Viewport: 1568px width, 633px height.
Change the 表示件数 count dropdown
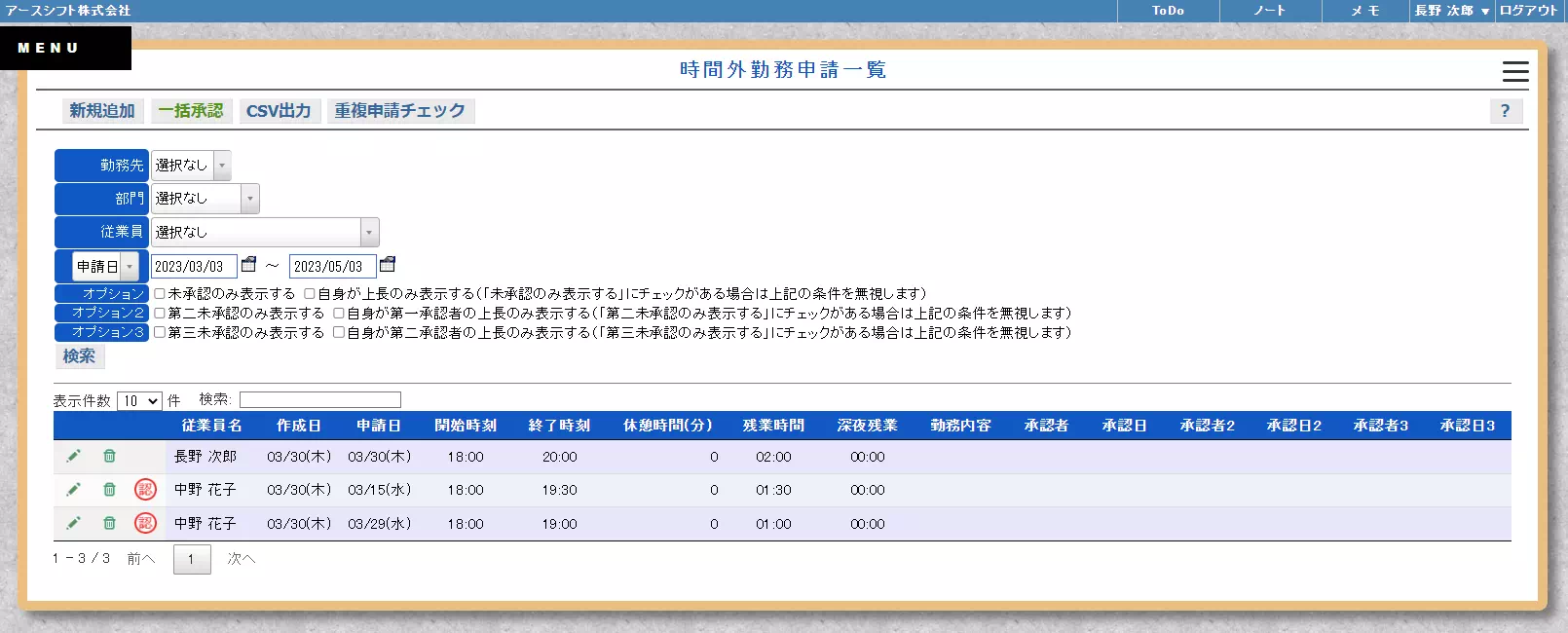[x=139, y=401]
